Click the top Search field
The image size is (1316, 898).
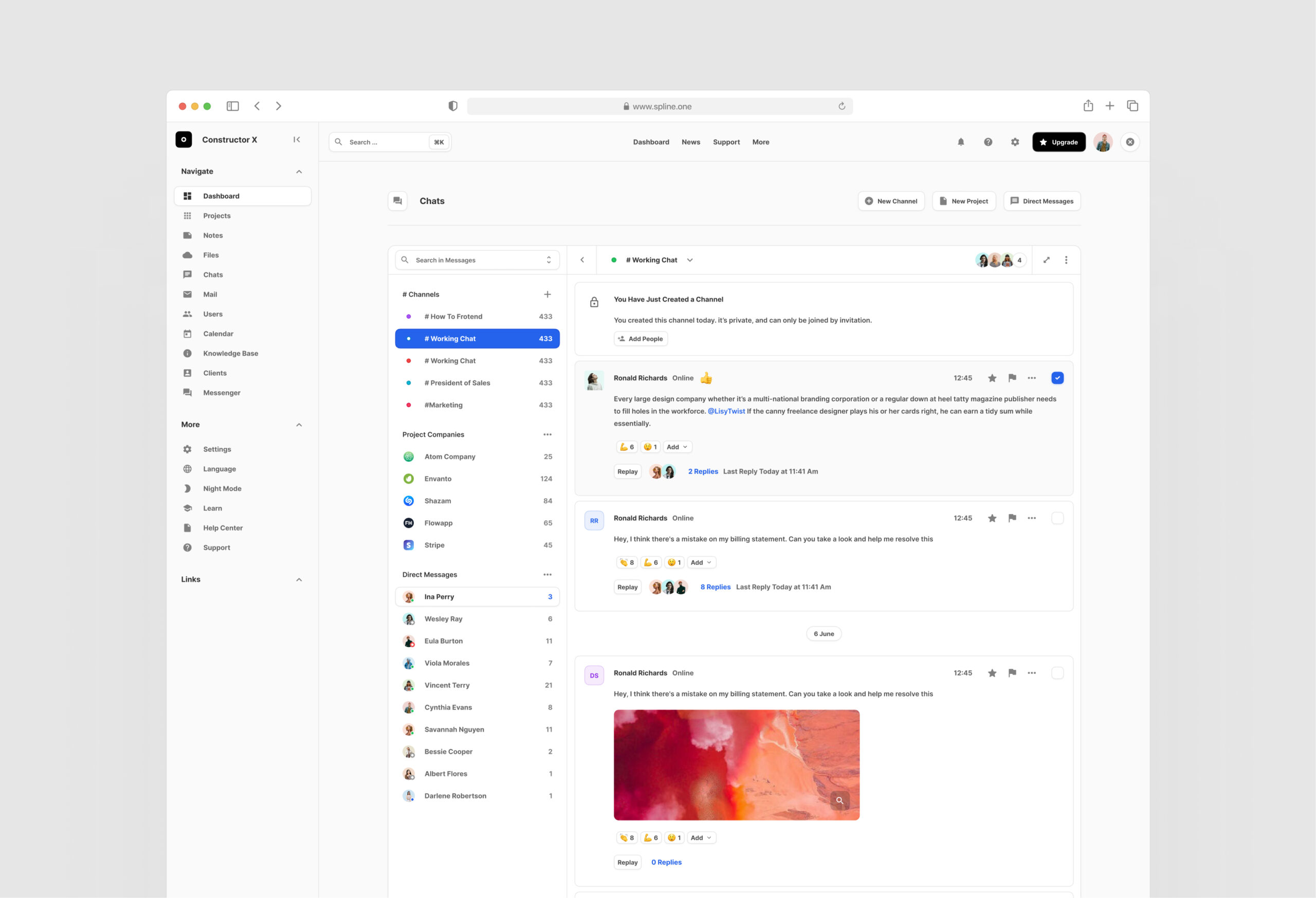(x=390, y=142)
